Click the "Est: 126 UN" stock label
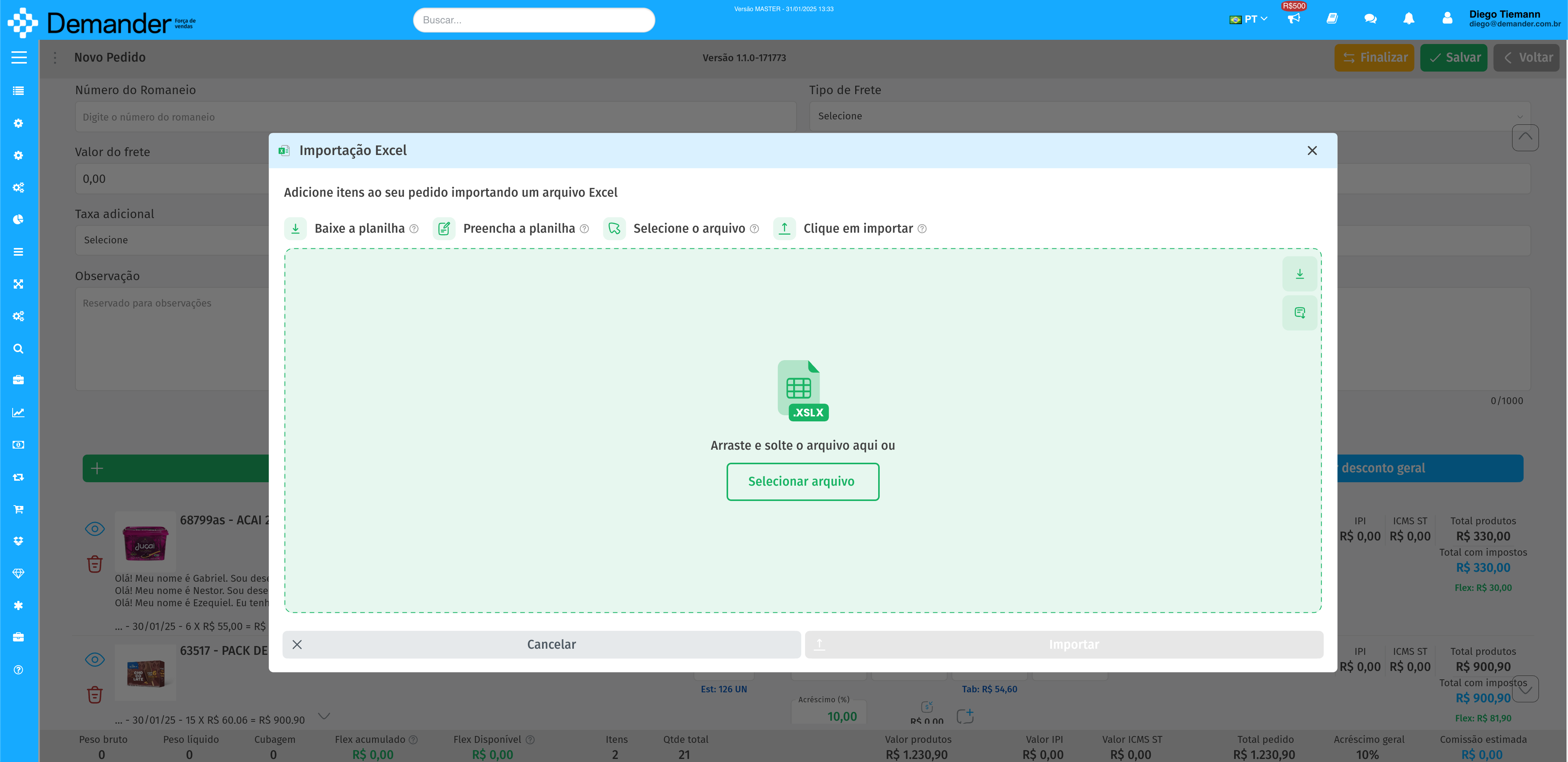The width and height of the screenshot is (1568, 762). [723, 690]
